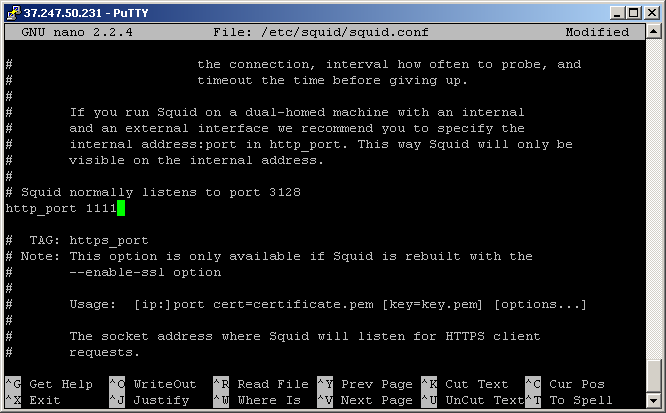Click the TAG: https_port comment line
This screenshot has height=413, width=666.
pyautogui.click(x=77, y=240)
